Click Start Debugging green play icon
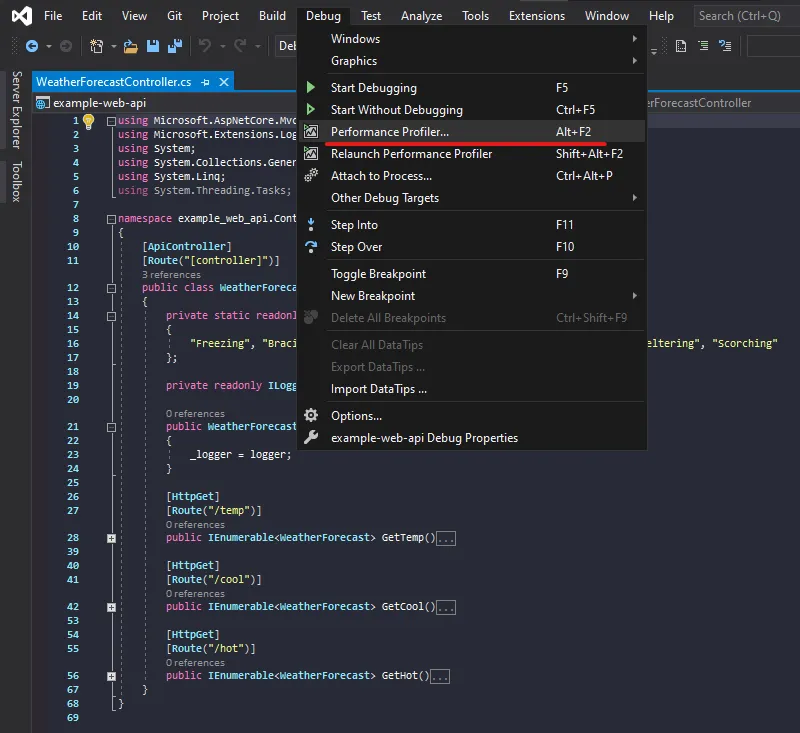 310,87
